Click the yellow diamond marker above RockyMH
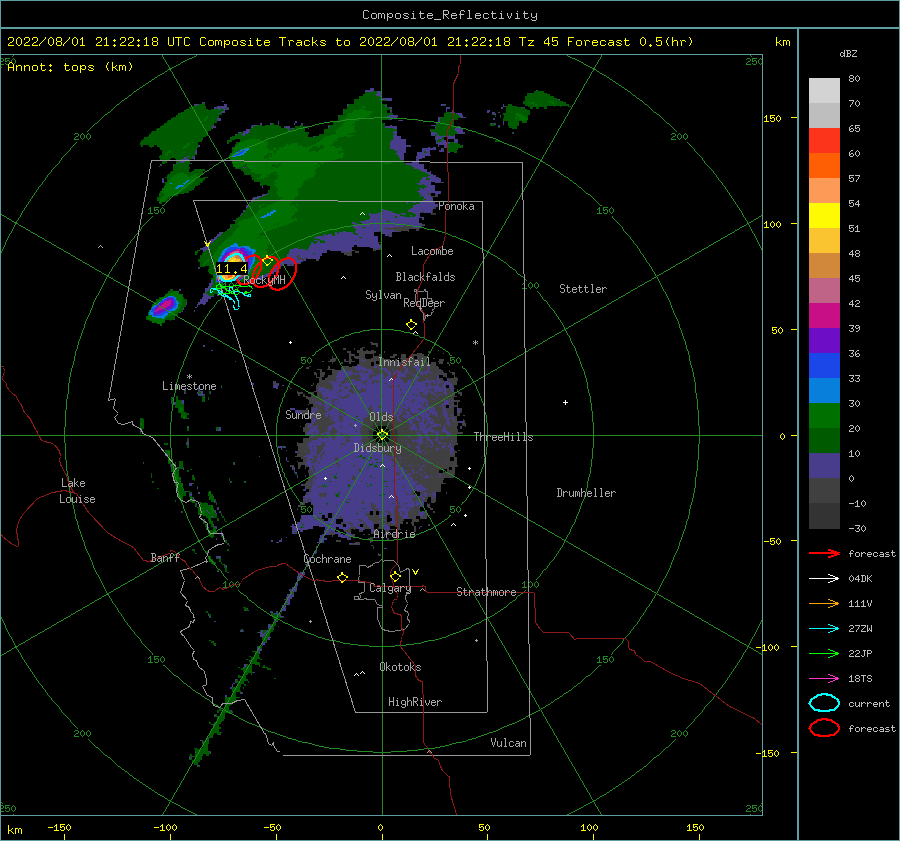Image resolution: width=900 pixels, height=841 pixels. tap(268, 261)
